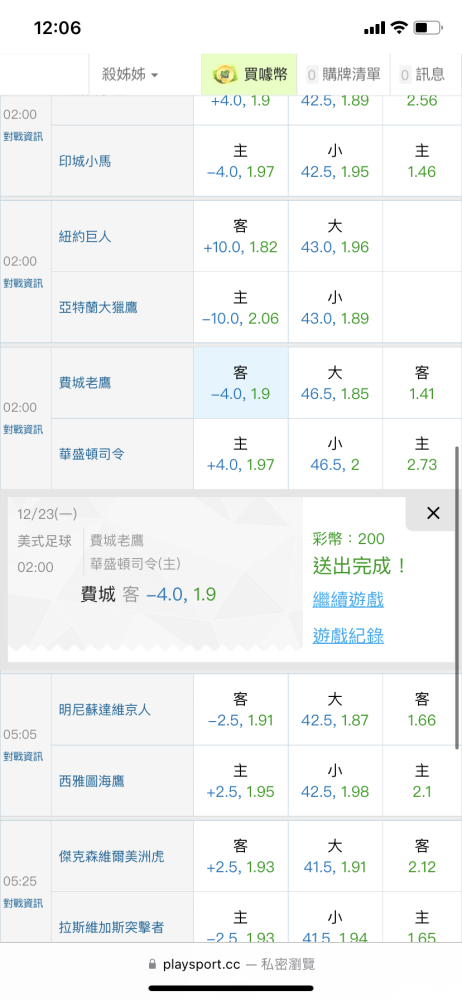
Task: Open 對戰資訊 for the 紐約巨人 game
Action: [23, 283]
